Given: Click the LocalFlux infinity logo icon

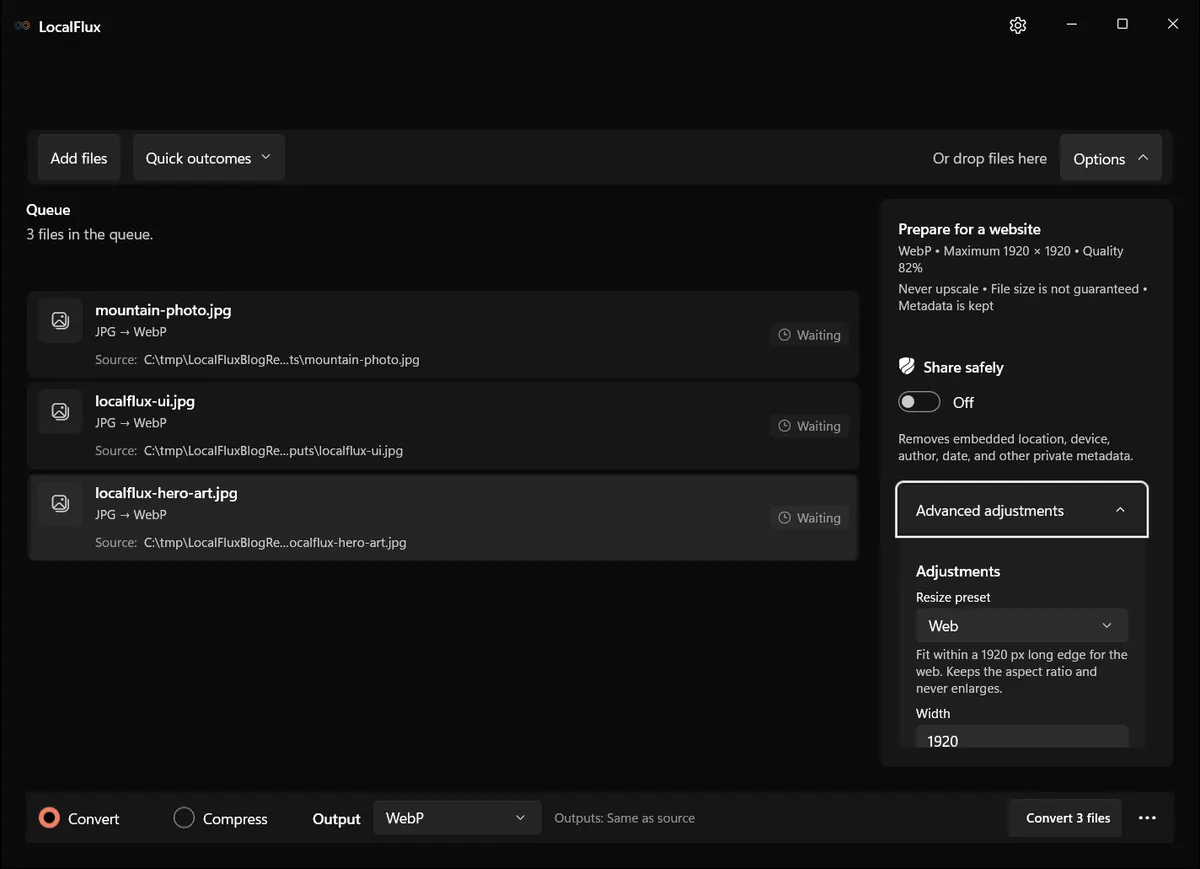Looking at the screenshot, I should coord(22,26).
